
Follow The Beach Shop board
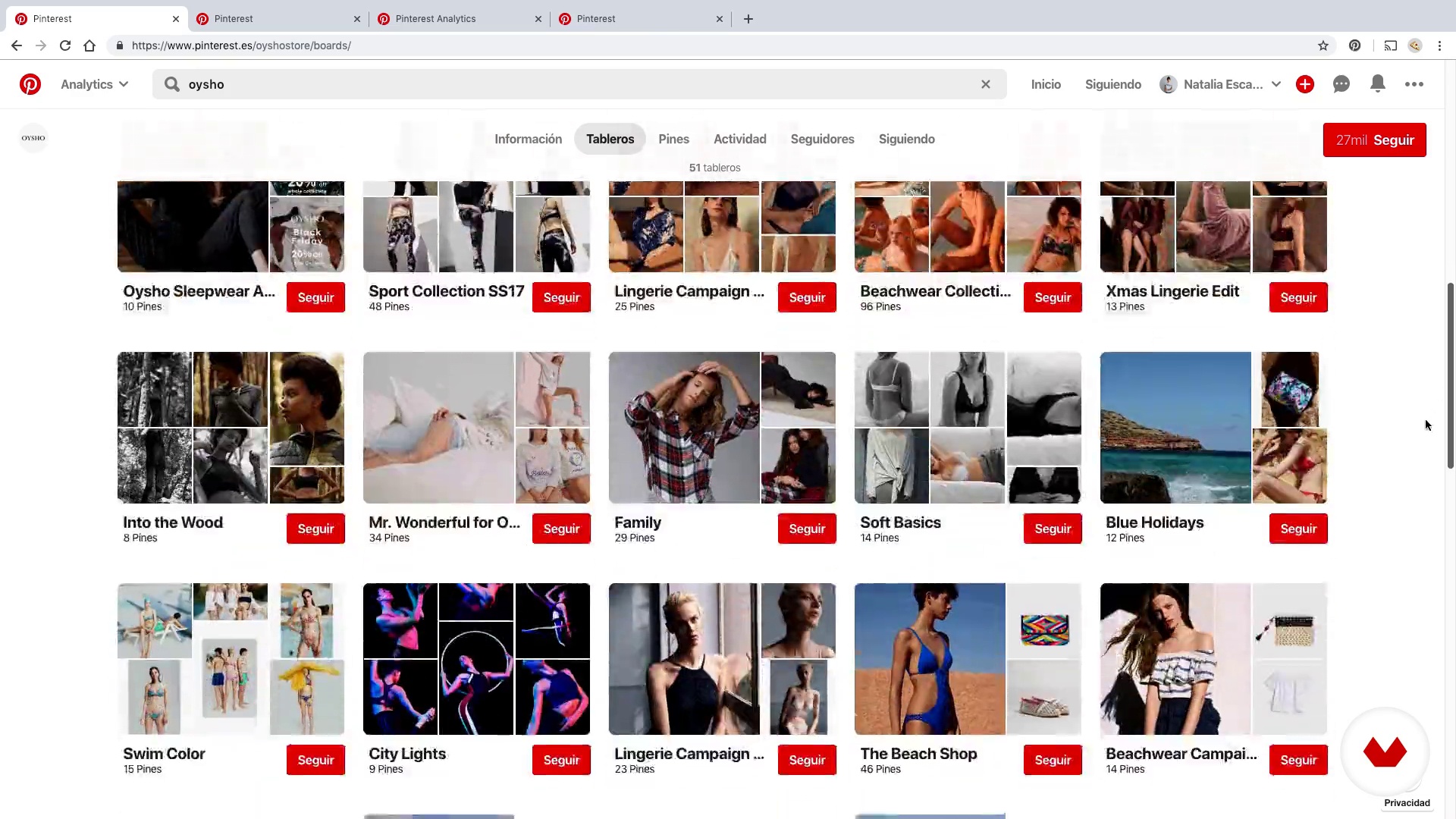click(x=1053, y=760)
